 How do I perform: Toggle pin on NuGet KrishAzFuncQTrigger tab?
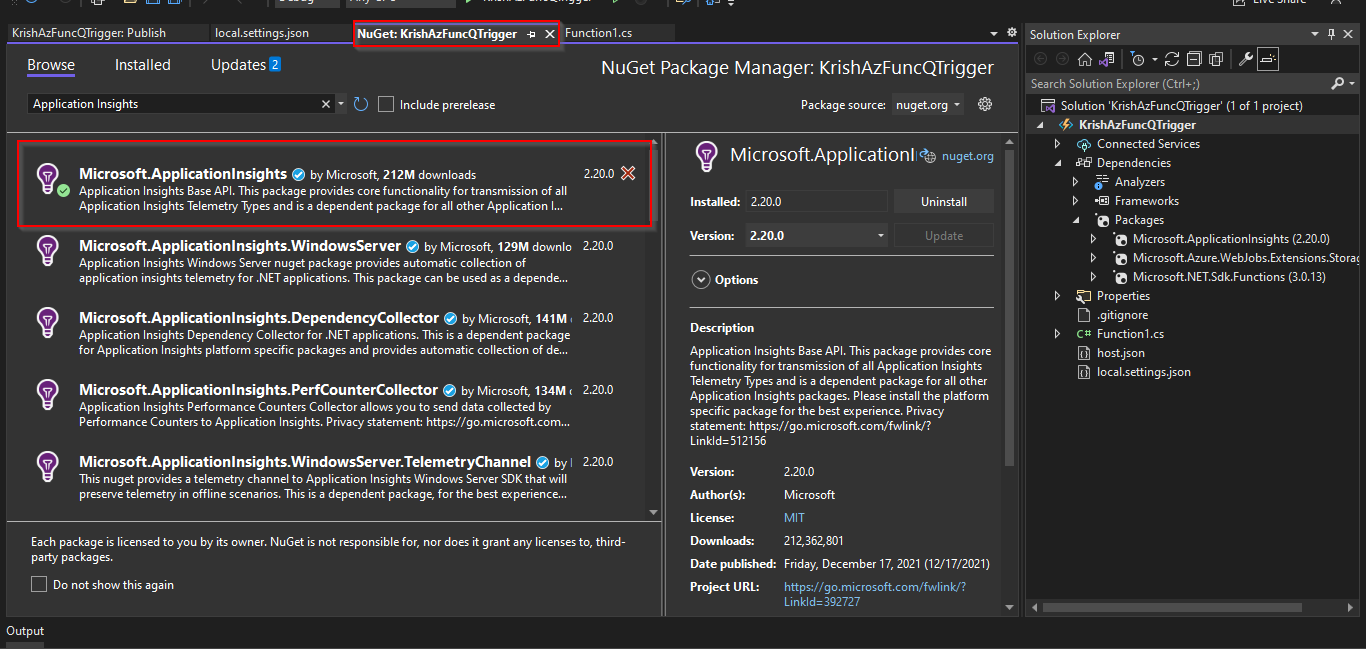[x=532, y=34]
